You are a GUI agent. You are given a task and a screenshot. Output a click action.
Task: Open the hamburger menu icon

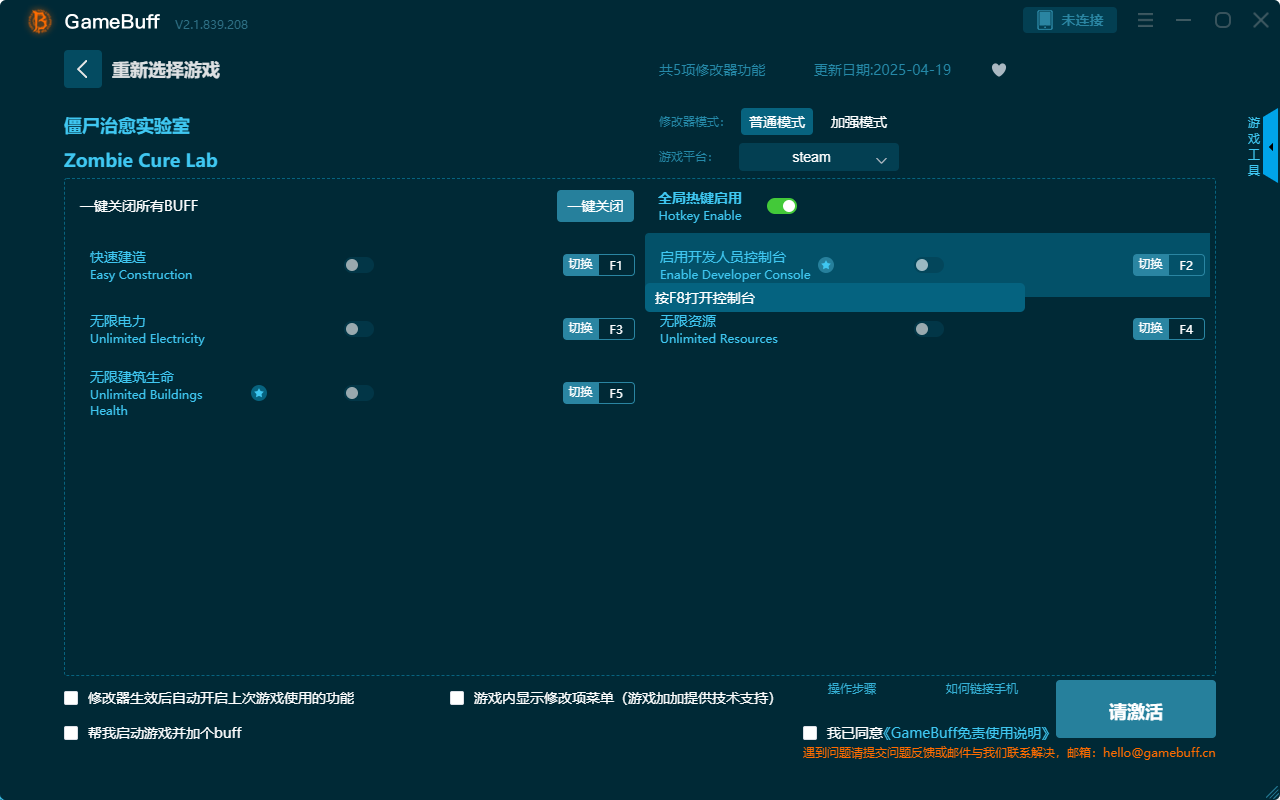coord(1144,19)
